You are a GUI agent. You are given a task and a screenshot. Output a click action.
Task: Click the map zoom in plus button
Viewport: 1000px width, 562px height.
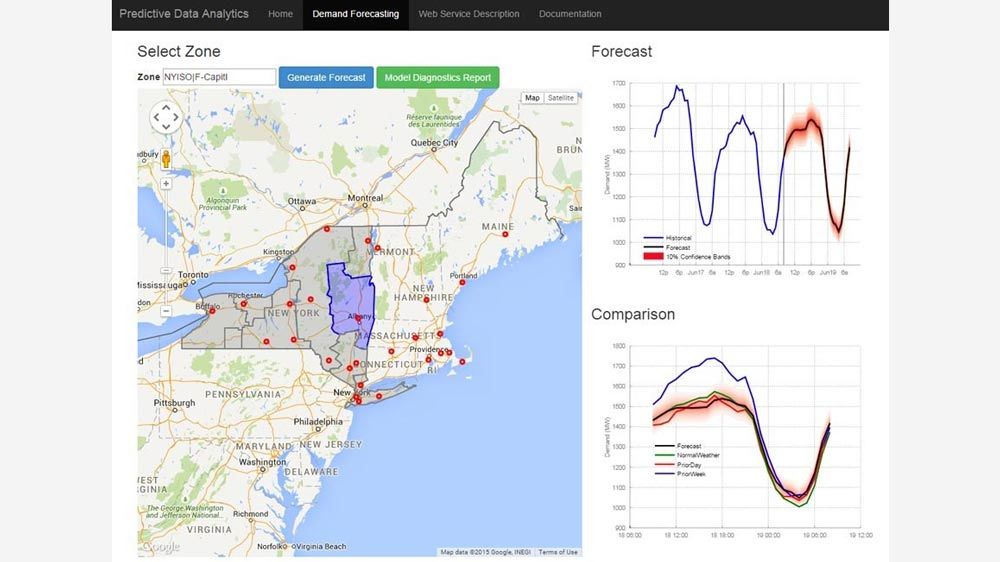[x=165, y=181]
